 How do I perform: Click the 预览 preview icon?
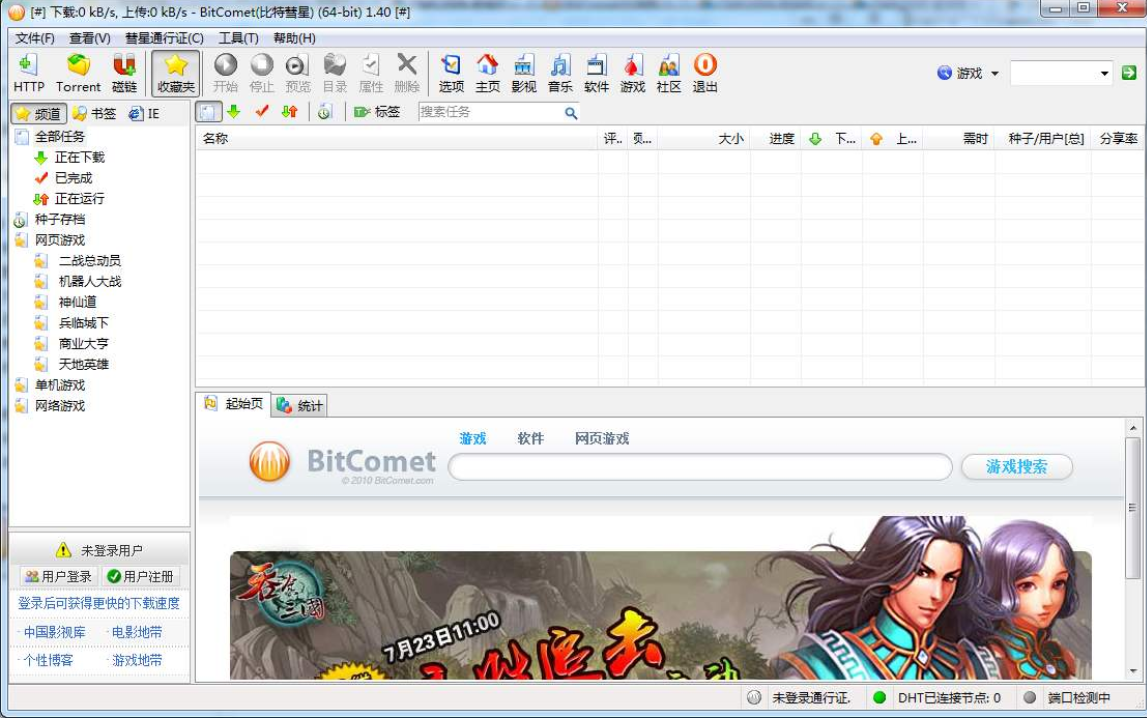pos(298,73)
